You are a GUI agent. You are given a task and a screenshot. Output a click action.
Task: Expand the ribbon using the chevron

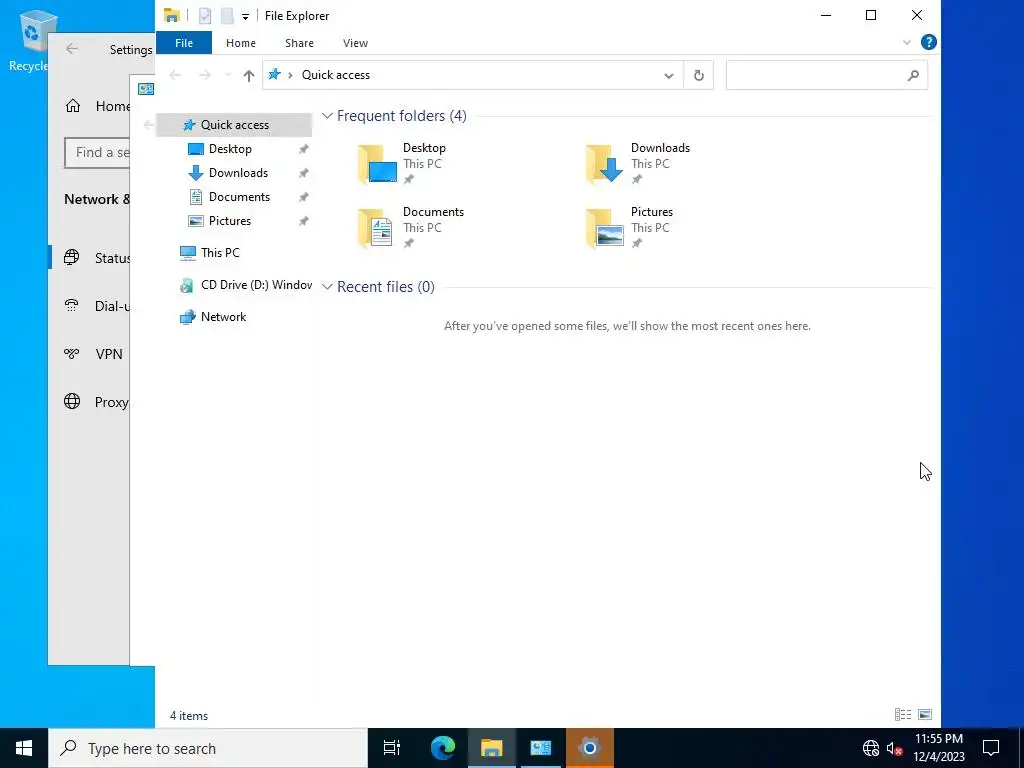click(x=906, y=42)
